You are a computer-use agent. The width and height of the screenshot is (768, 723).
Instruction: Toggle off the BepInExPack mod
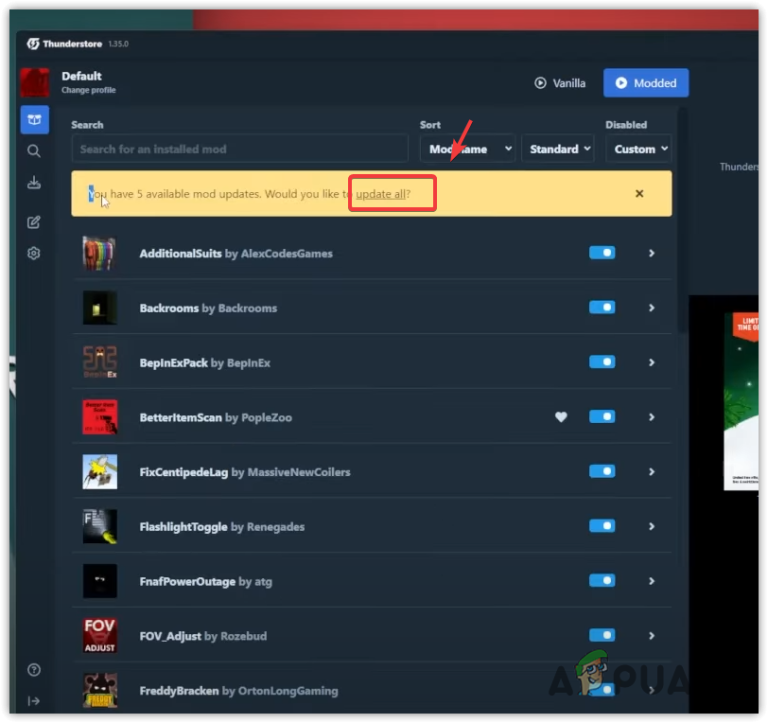[x=602, y=362]
